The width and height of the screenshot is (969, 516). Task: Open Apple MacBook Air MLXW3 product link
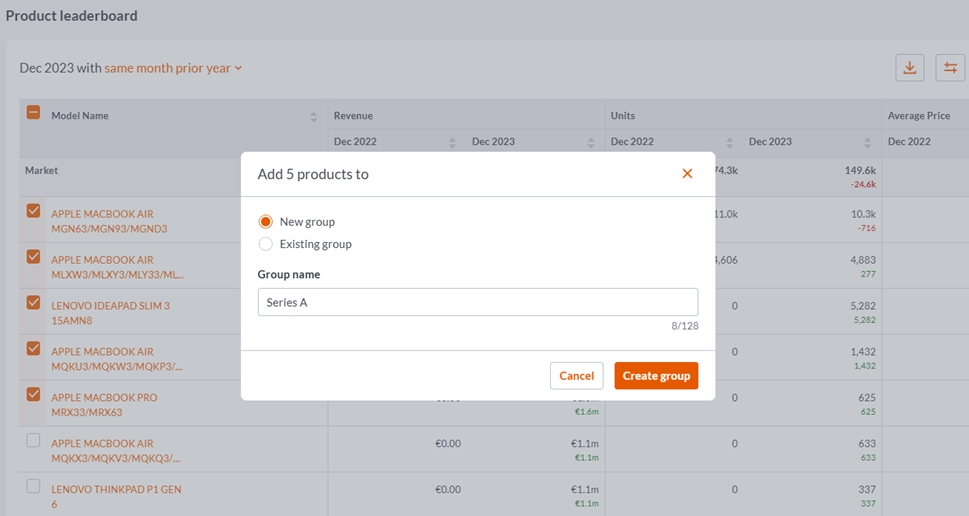coord(117,267)
